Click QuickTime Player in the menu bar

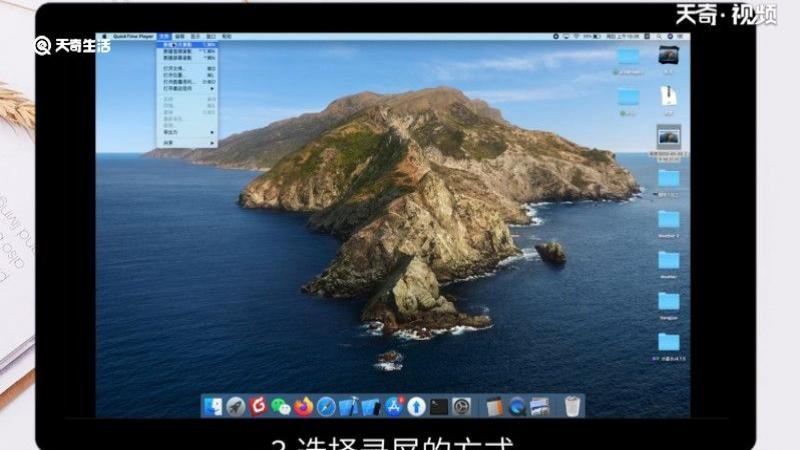[x=133, y=37]
